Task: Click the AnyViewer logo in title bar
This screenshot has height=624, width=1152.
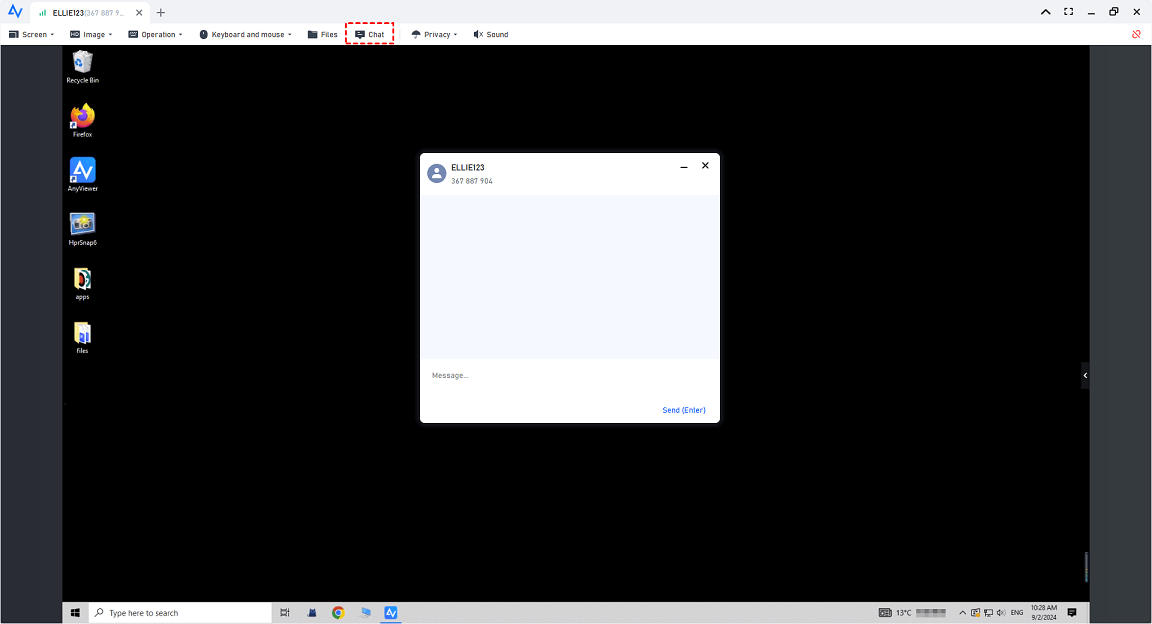Action: [15, 12]
